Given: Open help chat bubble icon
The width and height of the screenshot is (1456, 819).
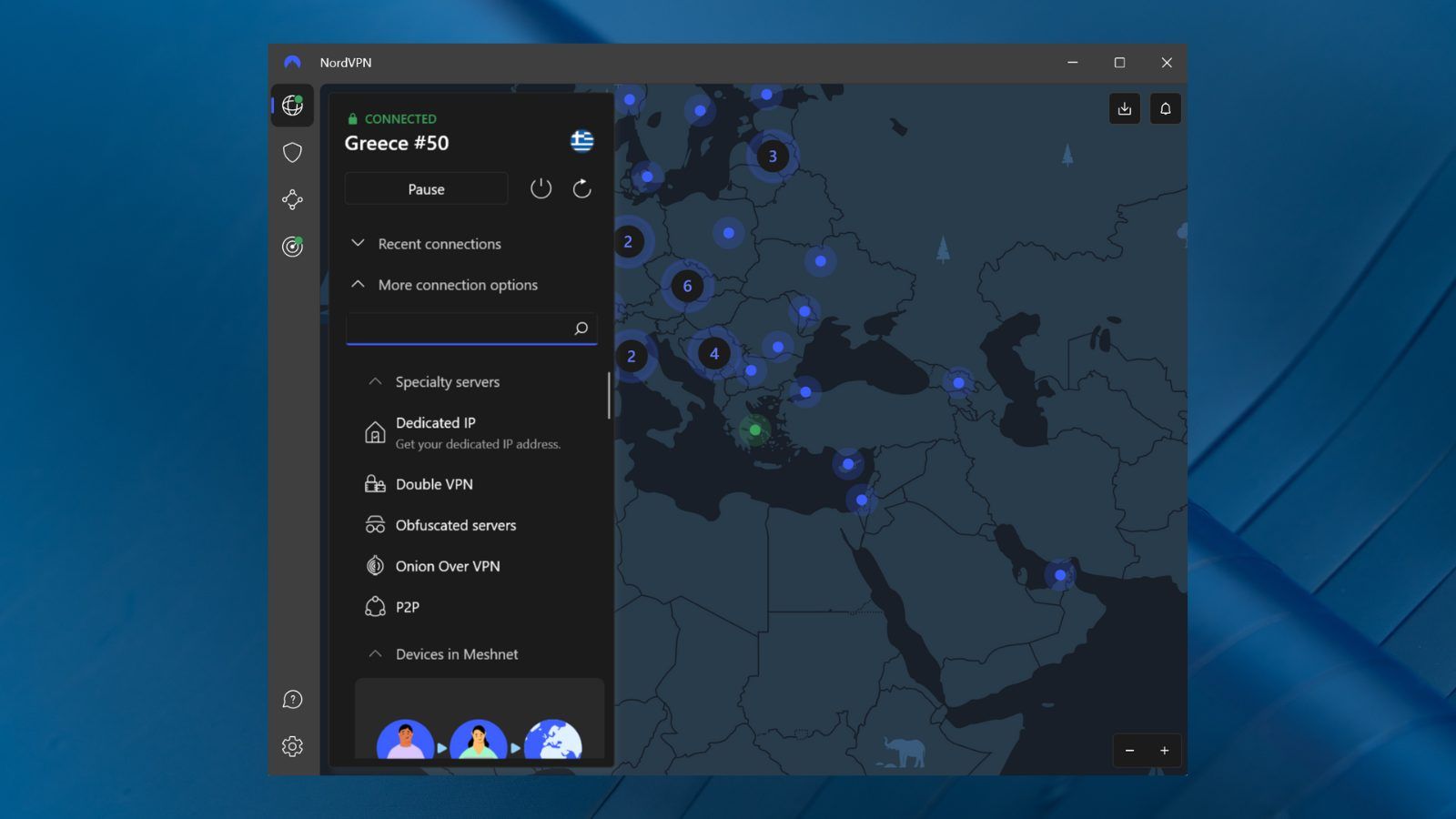Looking at the screenshot, I should coord(292,699).
